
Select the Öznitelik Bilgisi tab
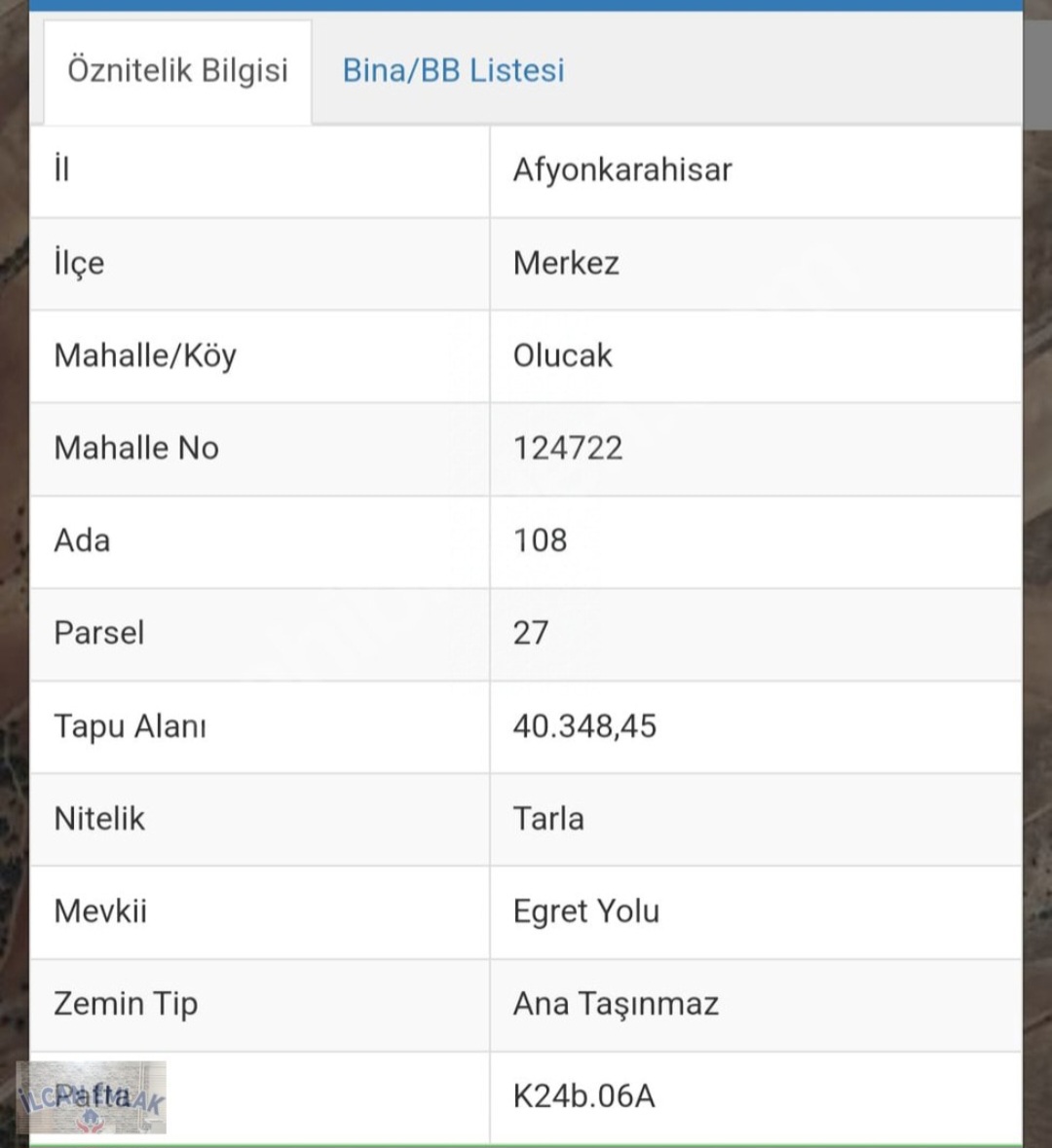pos(177,71)
